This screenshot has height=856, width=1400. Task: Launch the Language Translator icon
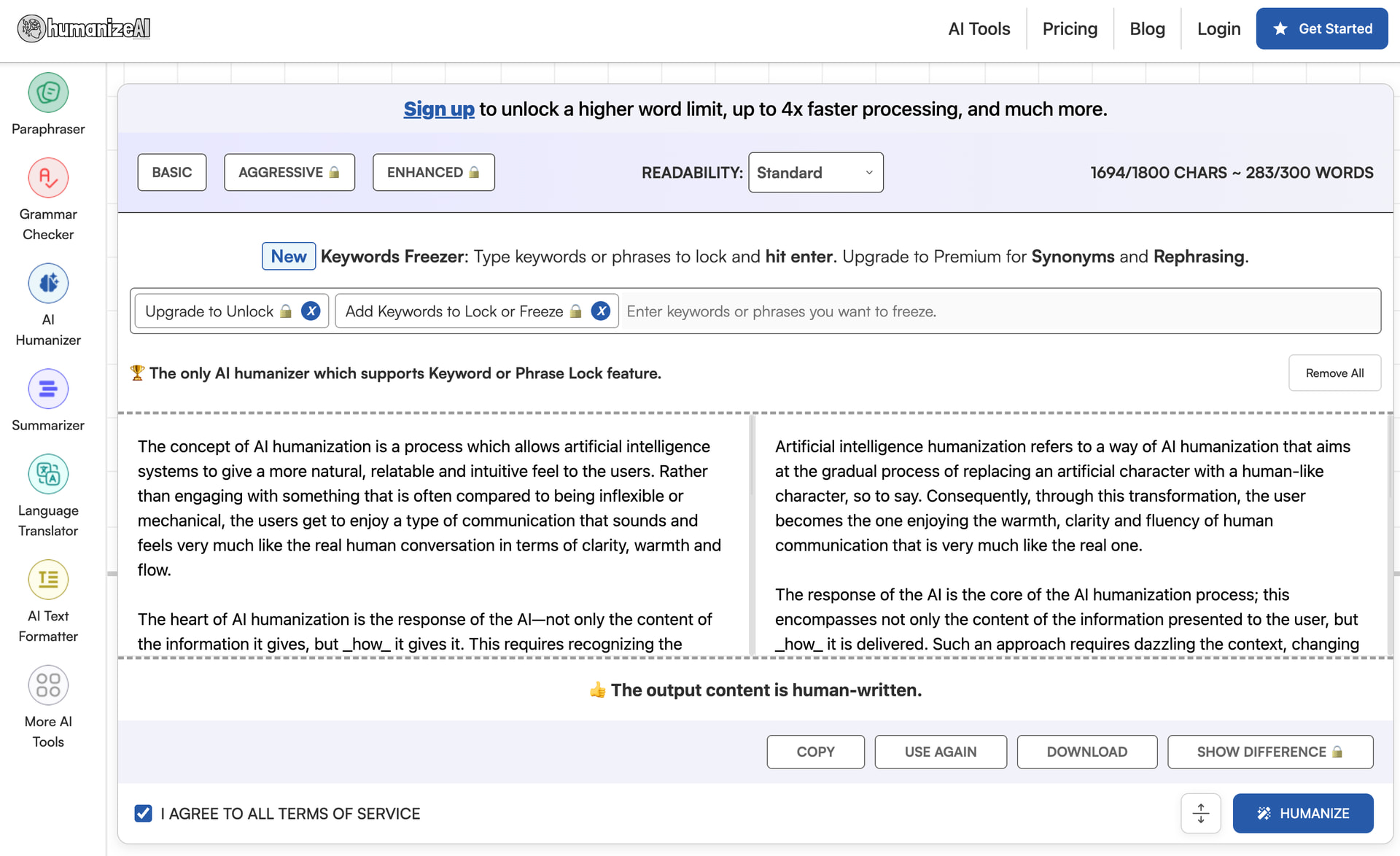48,475
